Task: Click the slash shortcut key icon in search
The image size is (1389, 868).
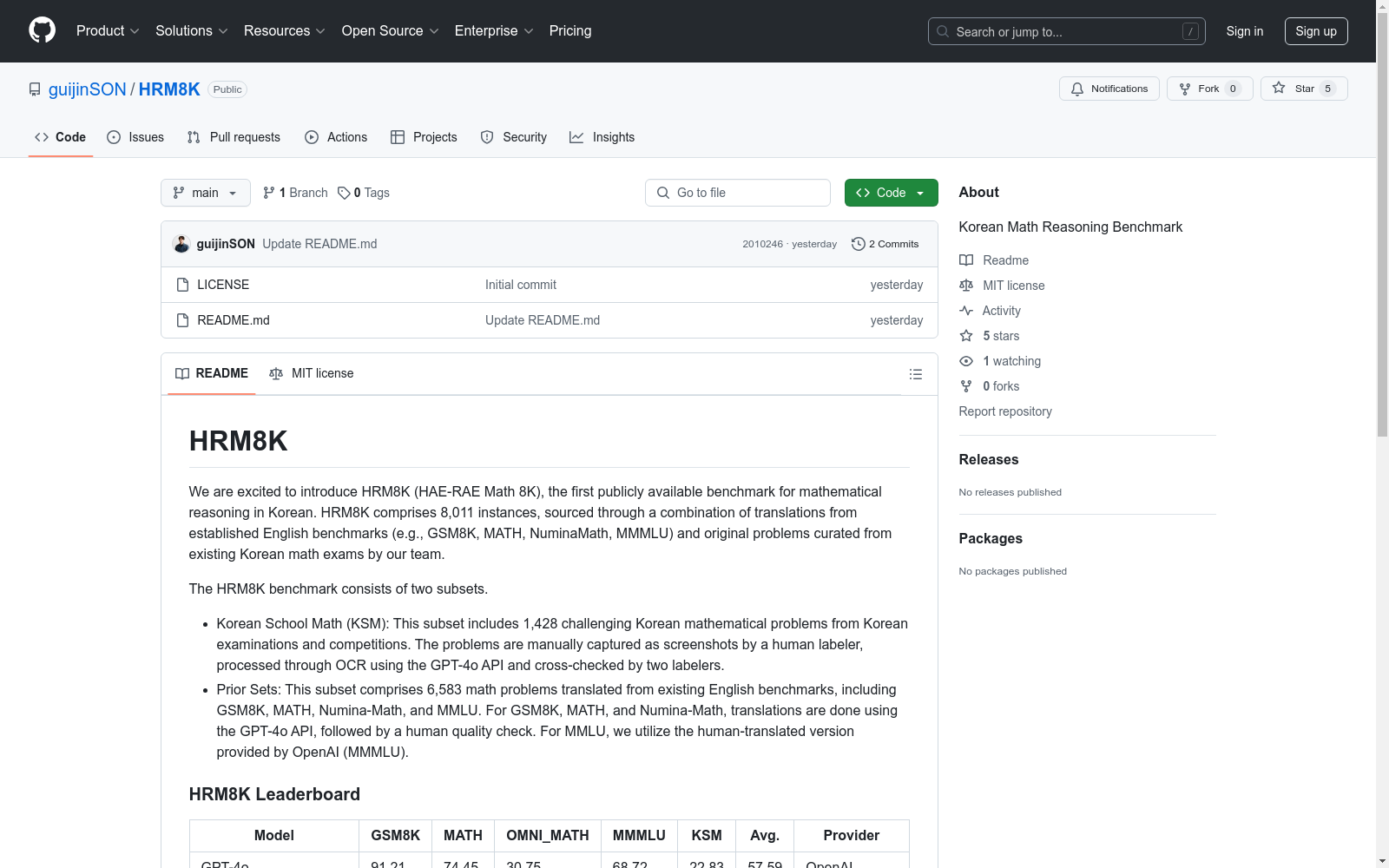Action: point(1190,31)
